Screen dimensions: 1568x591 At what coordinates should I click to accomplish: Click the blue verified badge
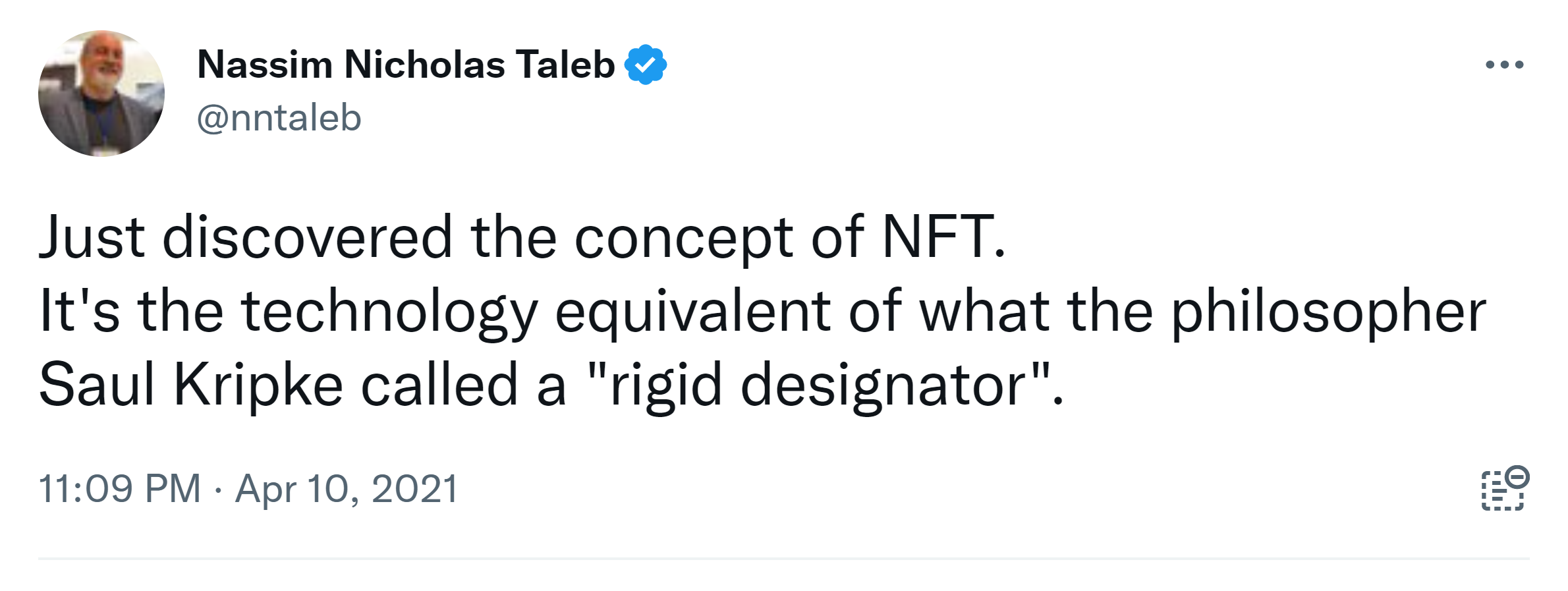coord(645,65)
